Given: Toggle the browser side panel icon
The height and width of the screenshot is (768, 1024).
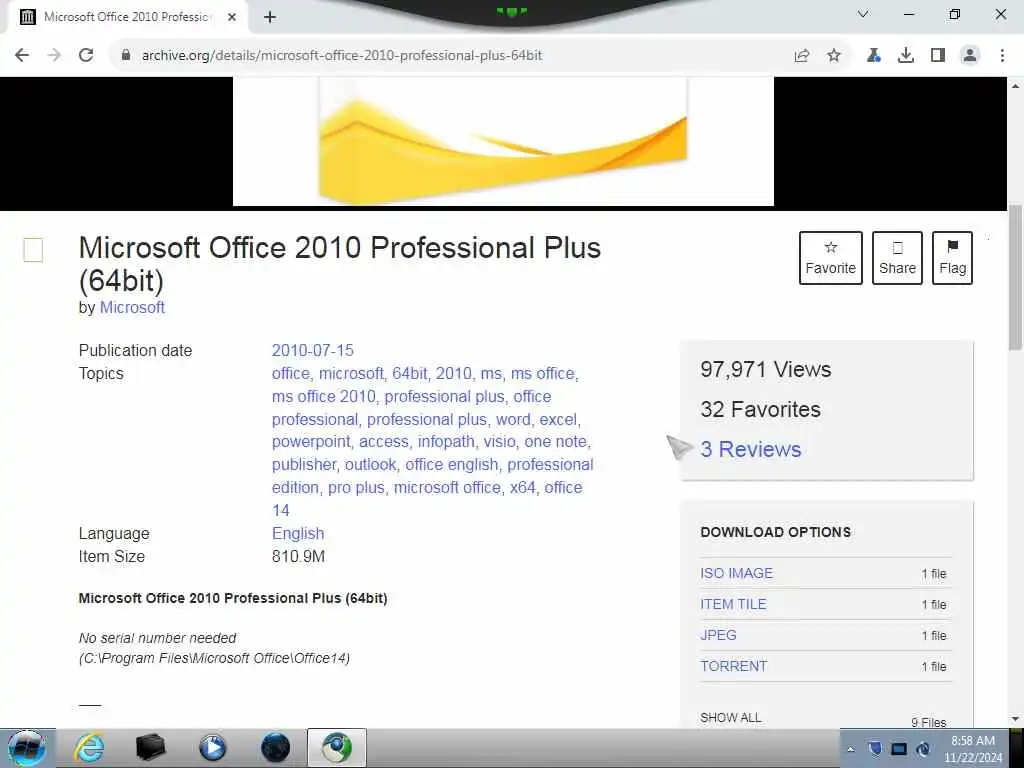Looking at the screenshot, I should (x=938, y=56).
